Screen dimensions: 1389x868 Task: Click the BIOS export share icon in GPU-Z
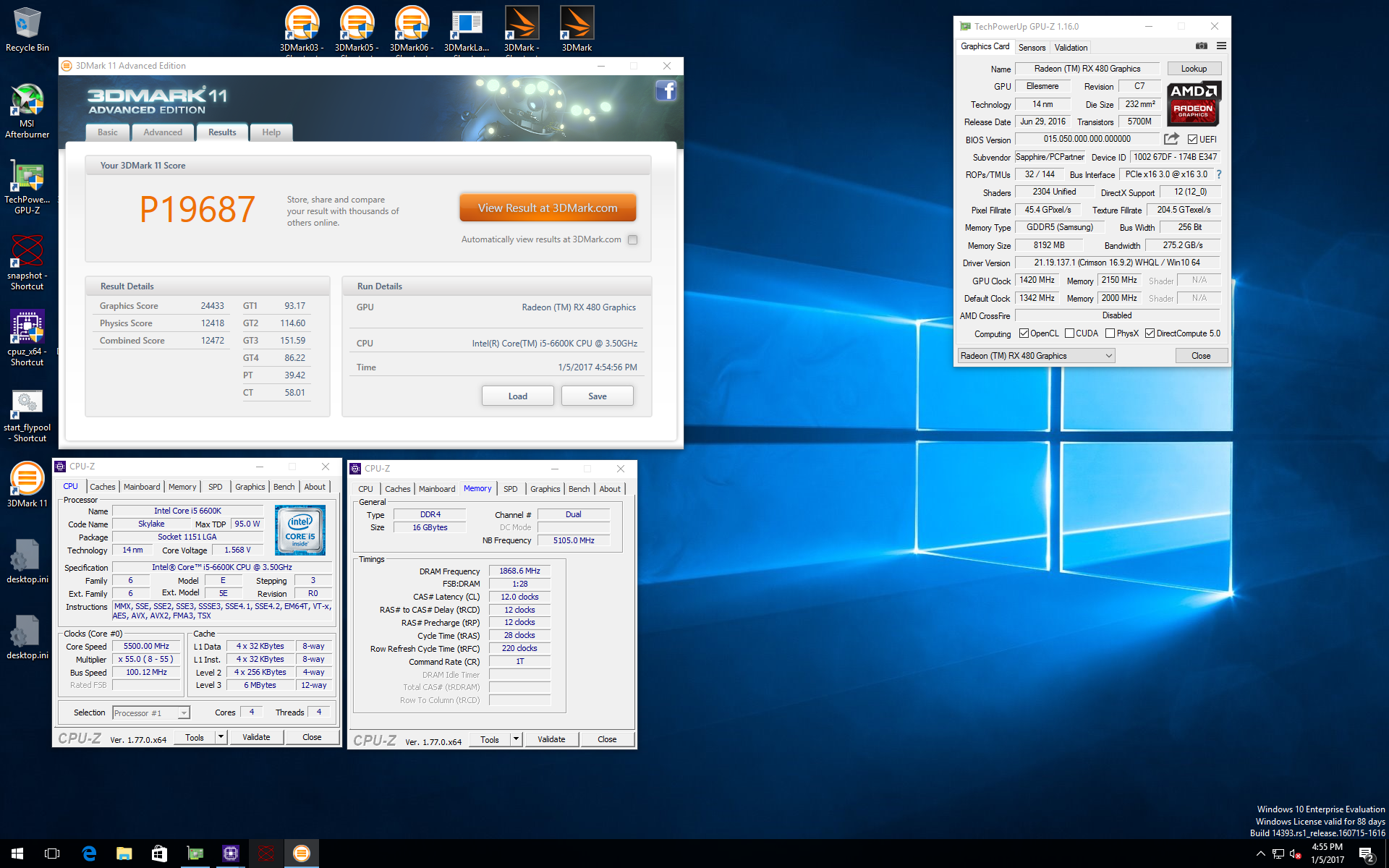click(1171, 139)
